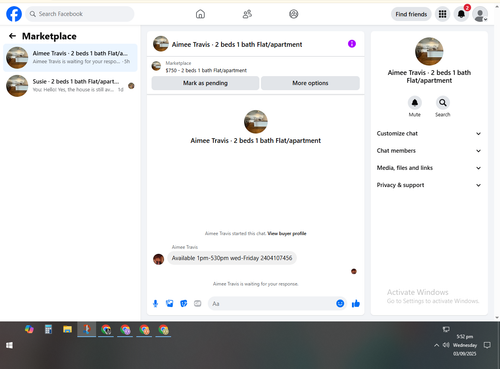
Task: Open the emoji picker smiley
Action: pos(340,303)
